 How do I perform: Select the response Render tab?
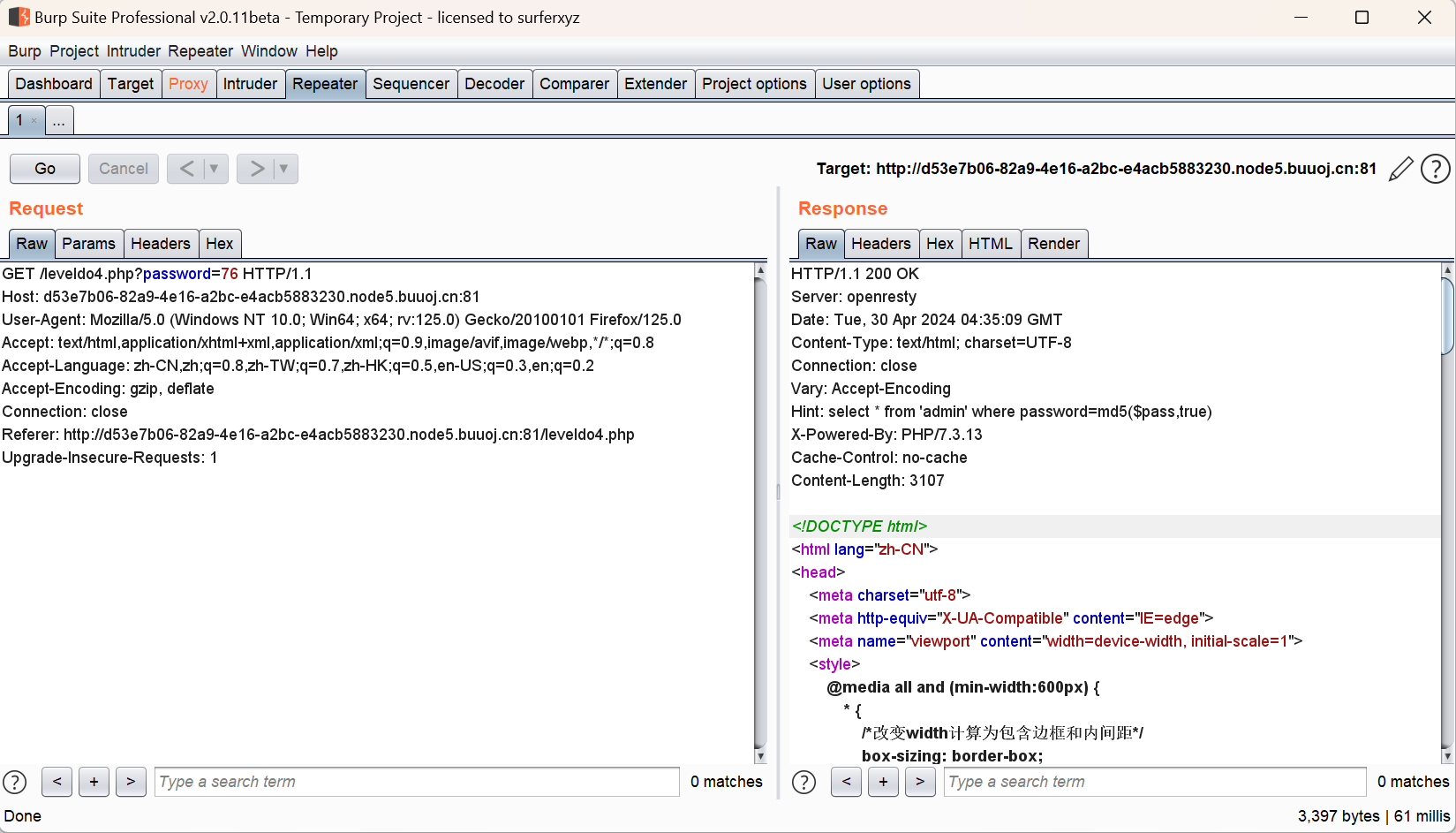point(1054,244)
